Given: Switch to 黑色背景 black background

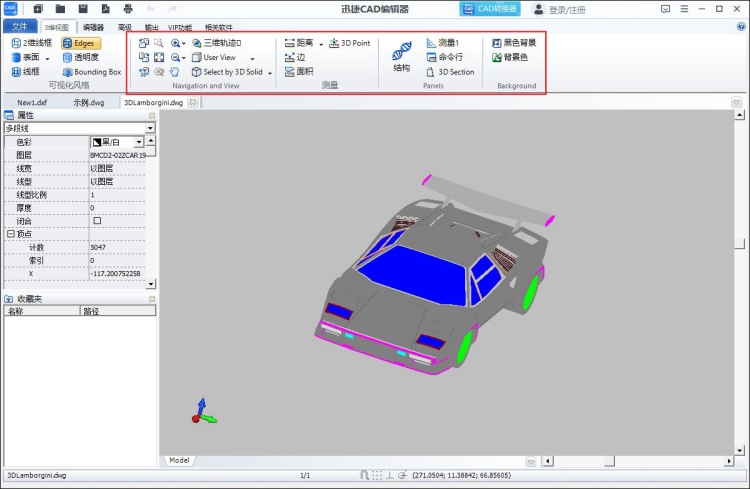Looking at the screenshot, I should tap(514, 43).
